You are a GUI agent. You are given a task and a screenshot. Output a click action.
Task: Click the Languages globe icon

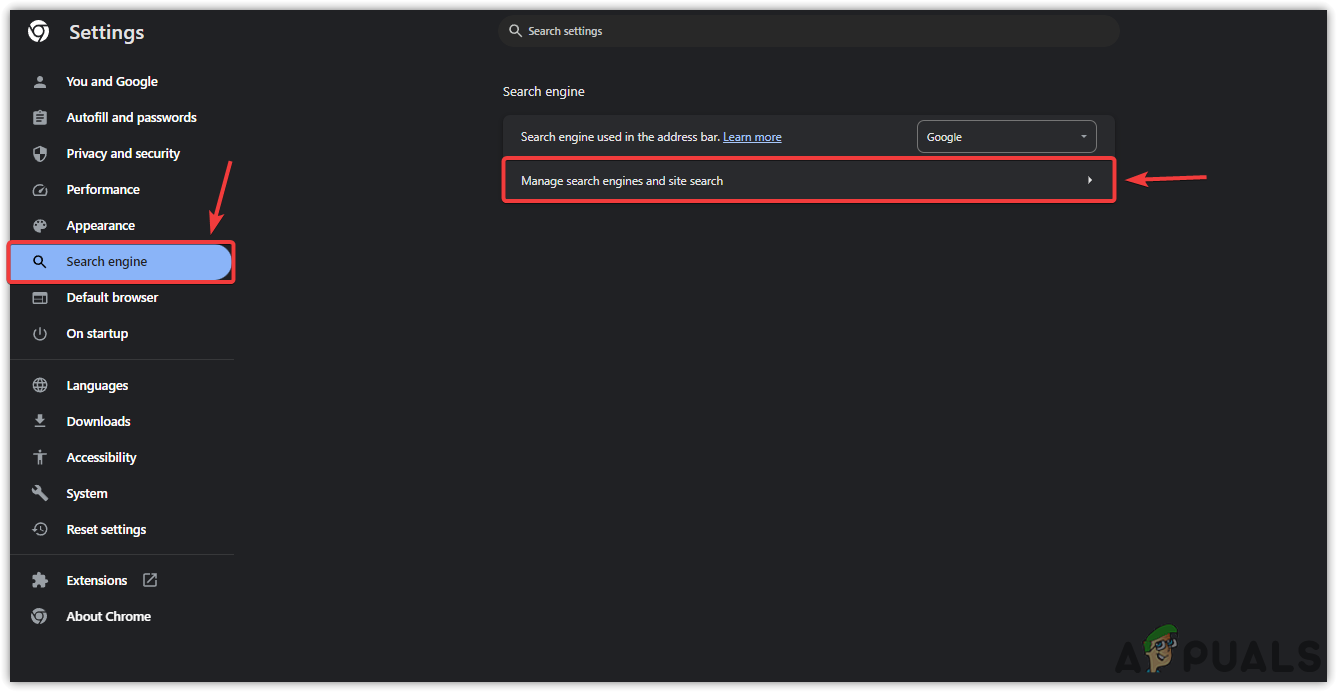click(x=40, y=386)
